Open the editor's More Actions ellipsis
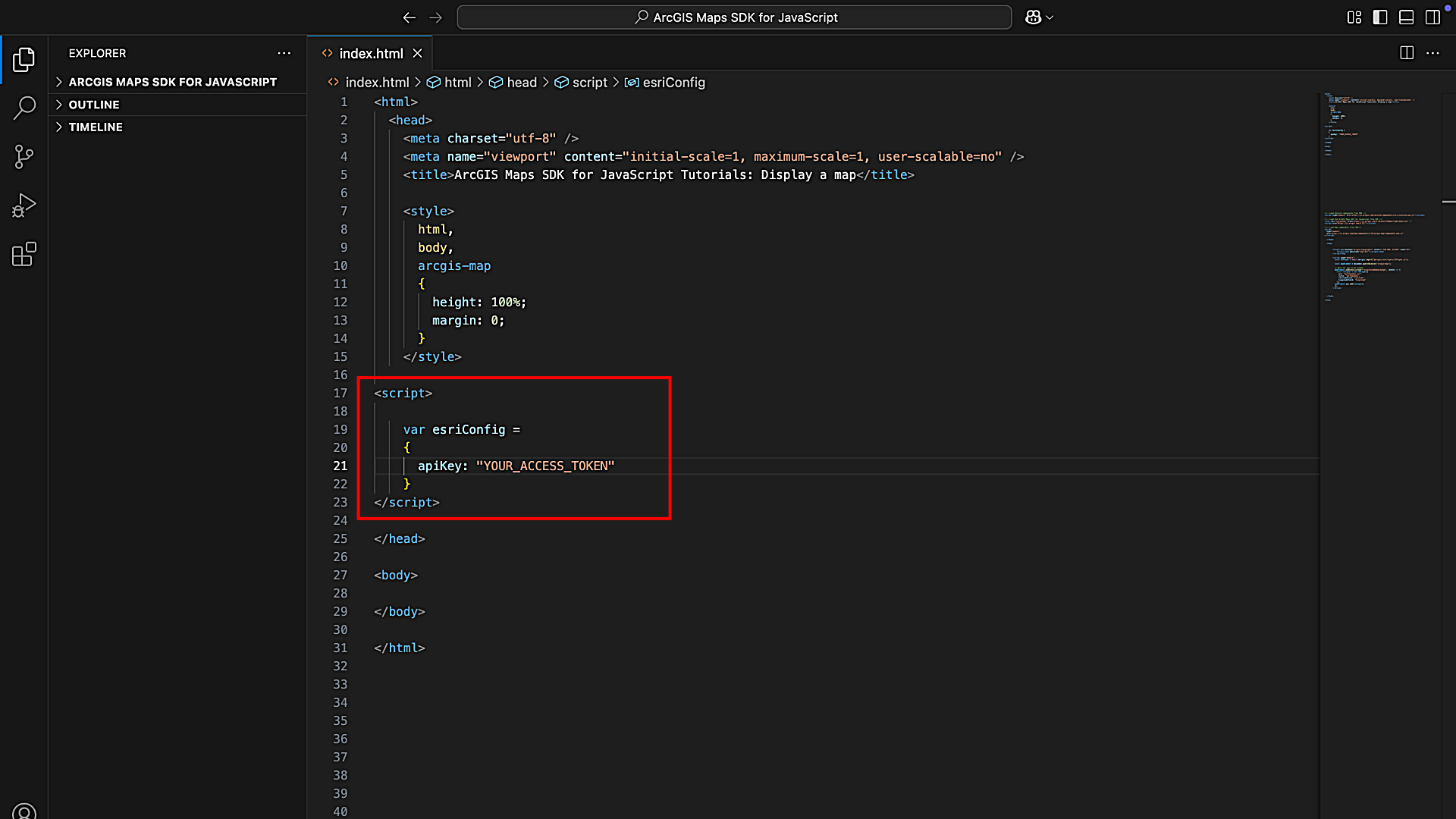The image size is (1456, 819). tap(1434, 52)
